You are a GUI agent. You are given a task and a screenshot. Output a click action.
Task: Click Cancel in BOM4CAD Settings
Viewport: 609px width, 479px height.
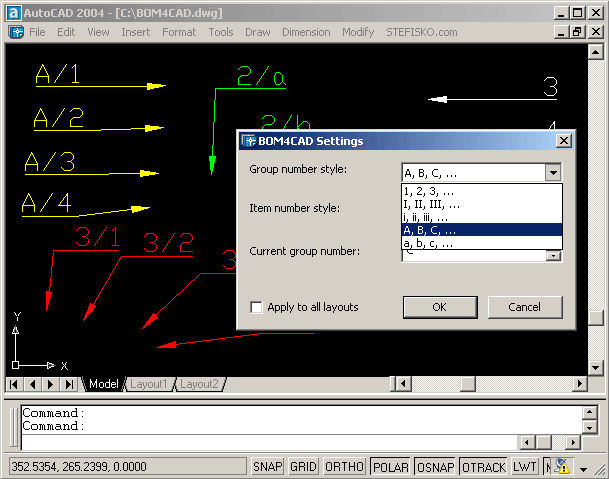tap(524, 307)
